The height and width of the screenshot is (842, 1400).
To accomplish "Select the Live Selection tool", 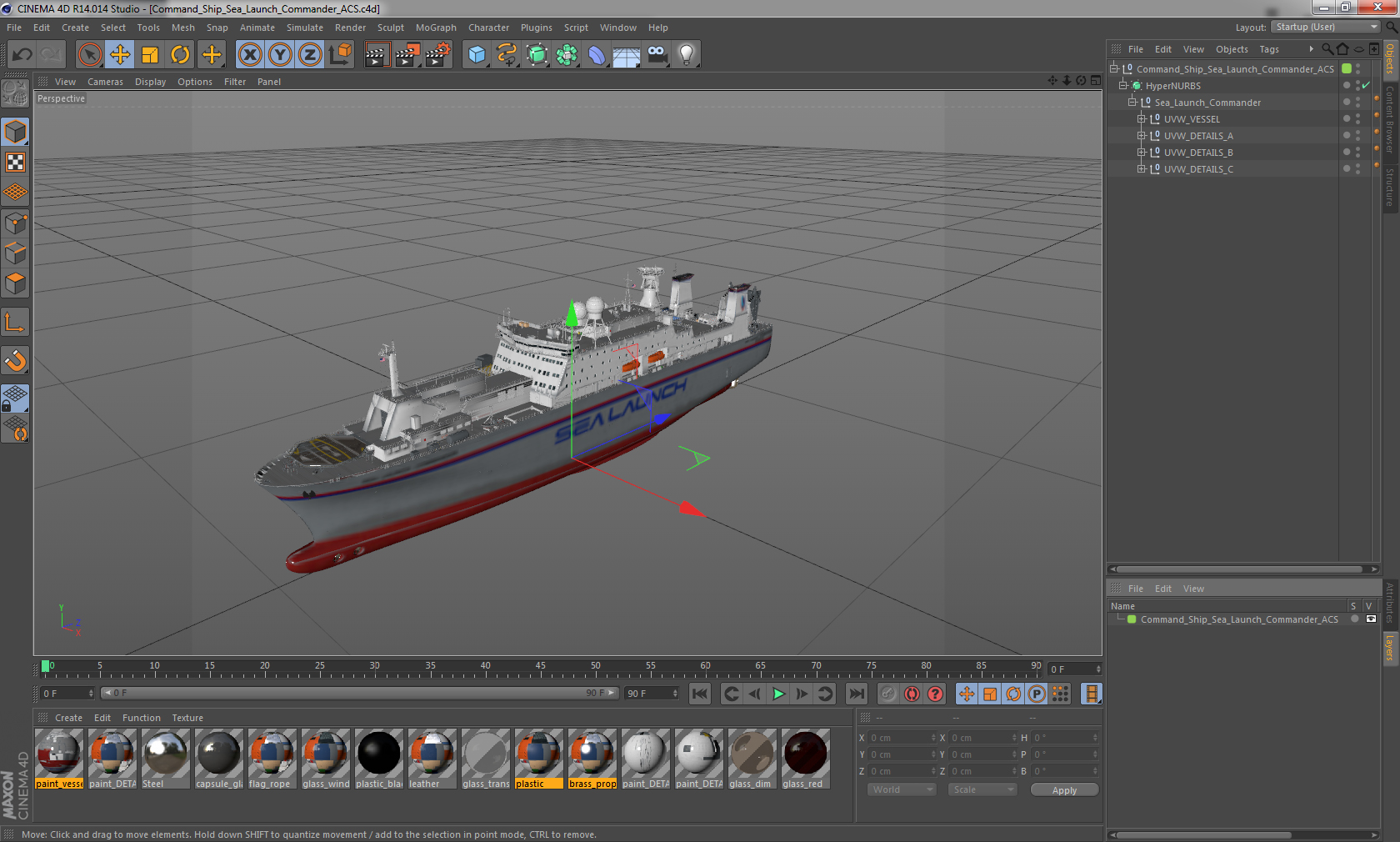I will pyautogui.click(x=89, y=55).
